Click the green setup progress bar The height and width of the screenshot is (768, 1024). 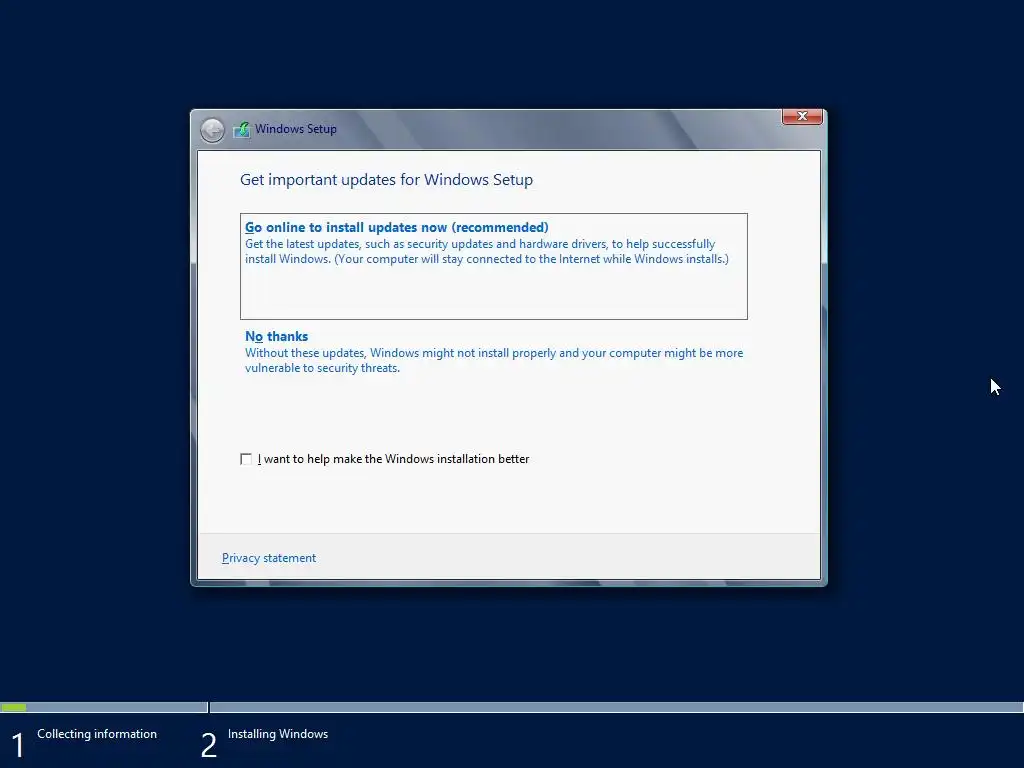coord(14,707)
